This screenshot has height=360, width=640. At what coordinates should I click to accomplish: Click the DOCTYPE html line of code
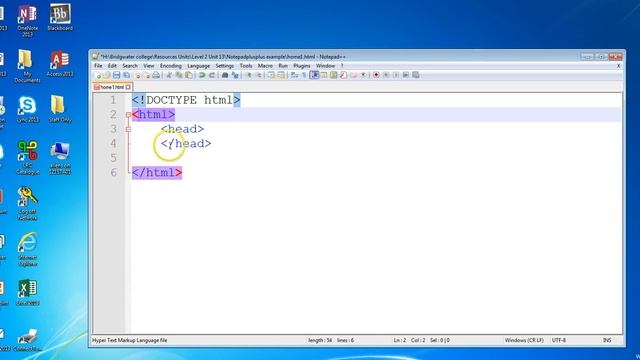click(x=186, y=100)
